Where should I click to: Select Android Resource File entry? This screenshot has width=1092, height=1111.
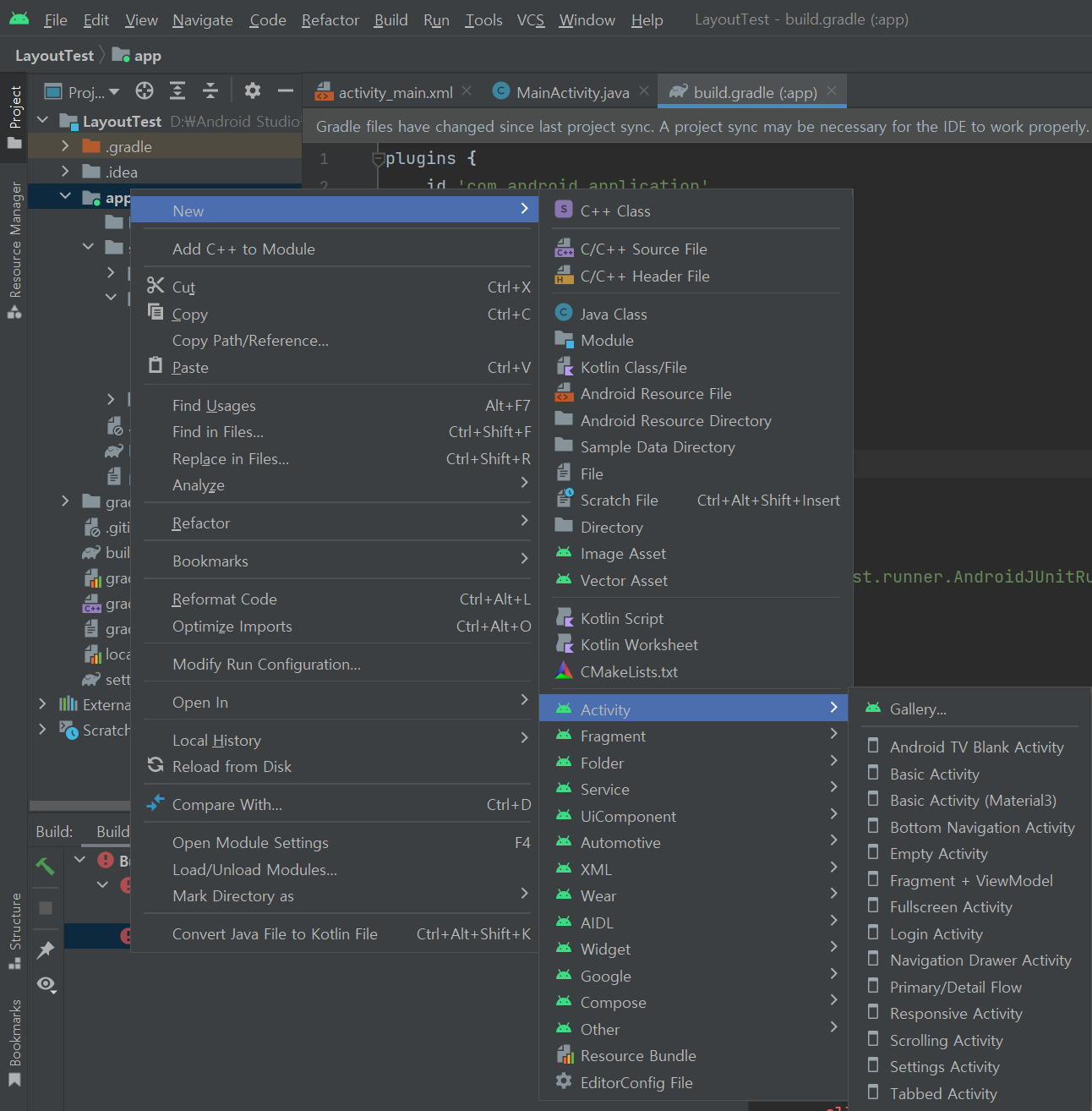click(696, 393)
